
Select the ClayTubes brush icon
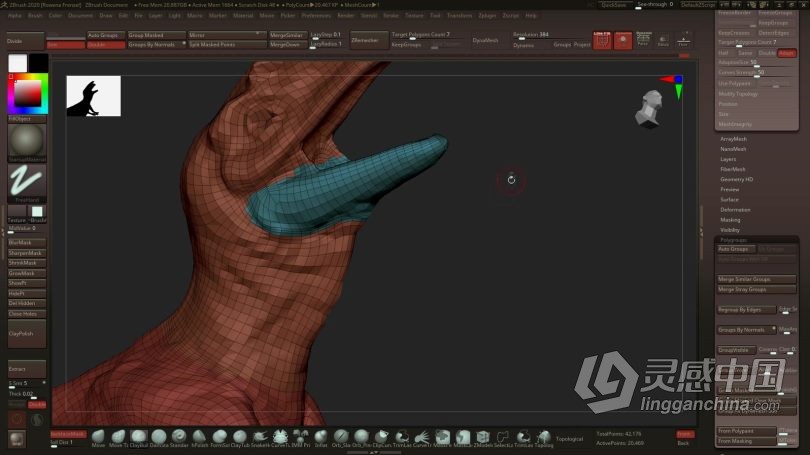(240, 437)
